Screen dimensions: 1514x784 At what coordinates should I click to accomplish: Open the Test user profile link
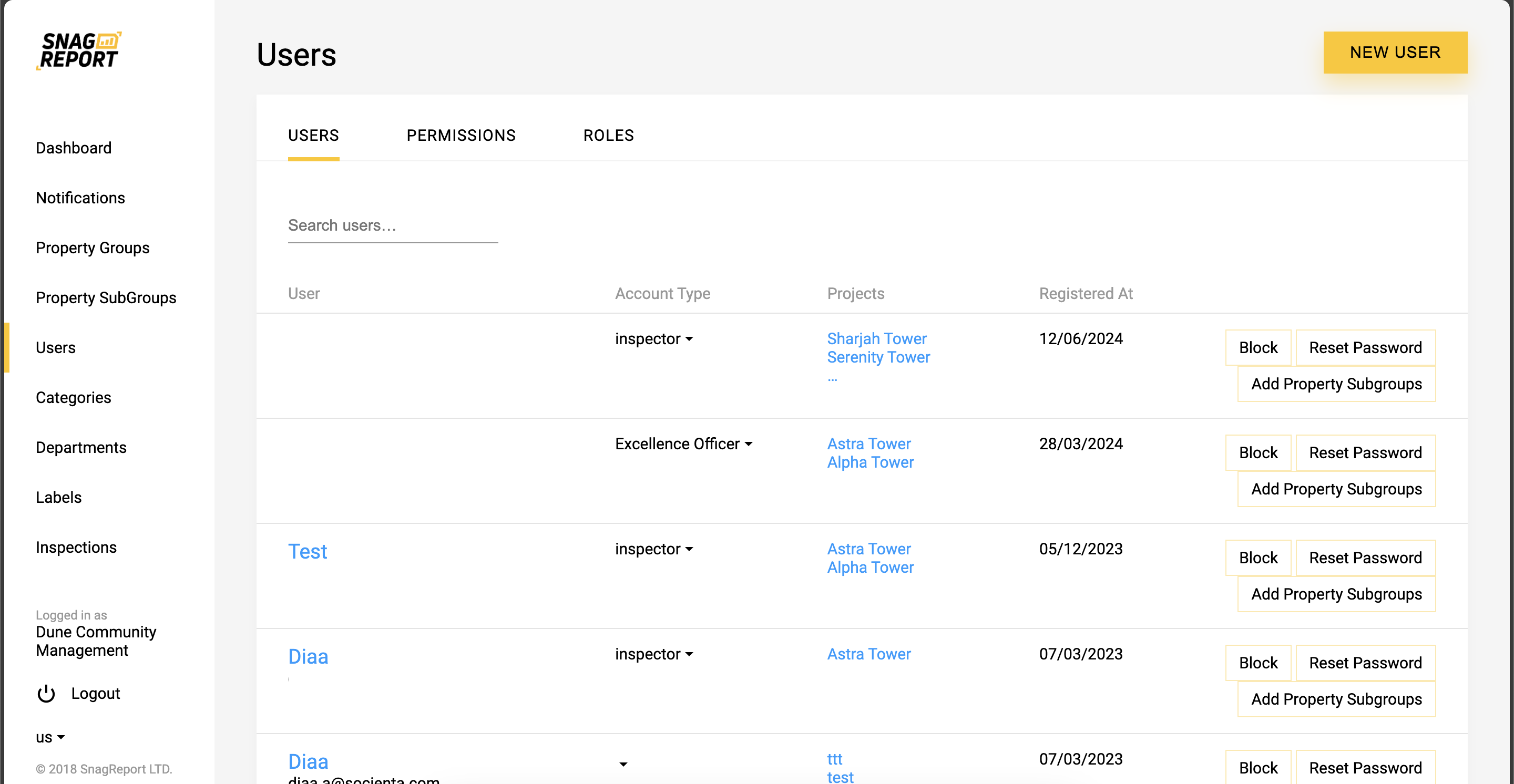pos(308,551)
